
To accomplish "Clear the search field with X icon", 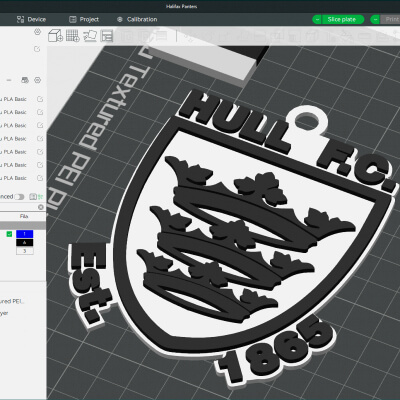I will [41, 207].
